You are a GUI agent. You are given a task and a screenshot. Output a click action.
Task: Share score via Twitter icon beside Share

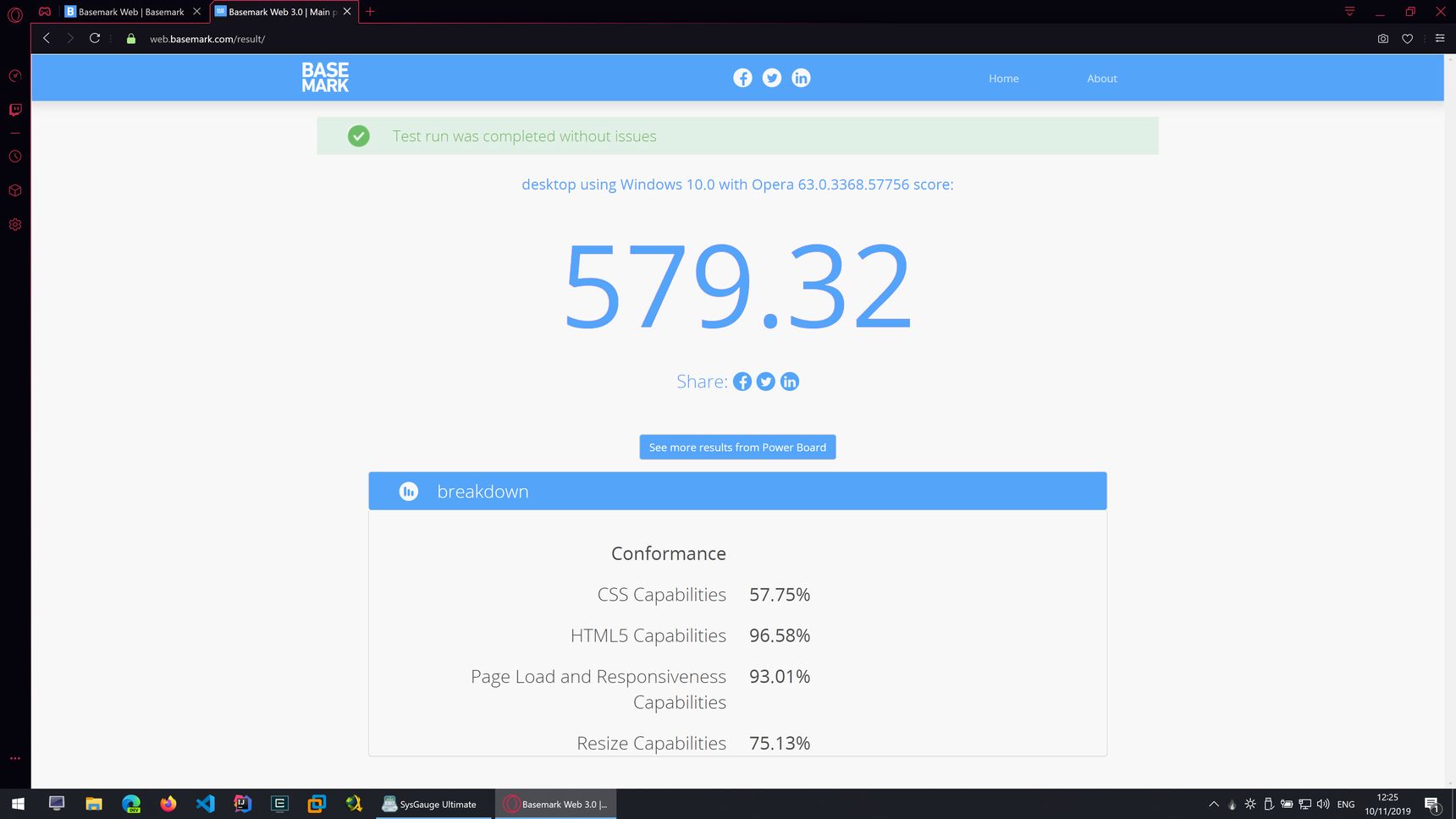point(766,382)
